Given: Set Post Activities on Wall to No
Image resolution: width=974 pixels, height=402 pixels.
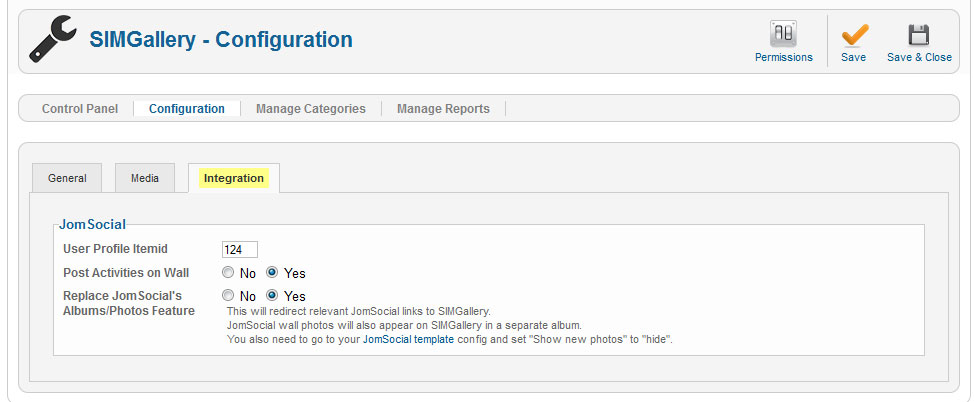Looking at the screenshot, I should pos(228,272).
